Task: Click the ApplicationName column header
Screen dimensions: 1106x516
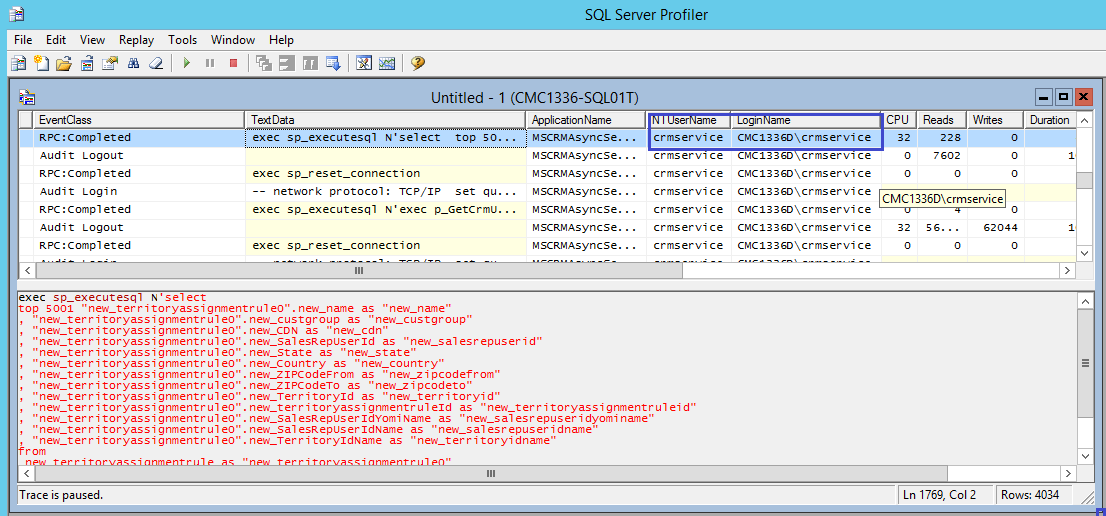Action: (586, 120)
